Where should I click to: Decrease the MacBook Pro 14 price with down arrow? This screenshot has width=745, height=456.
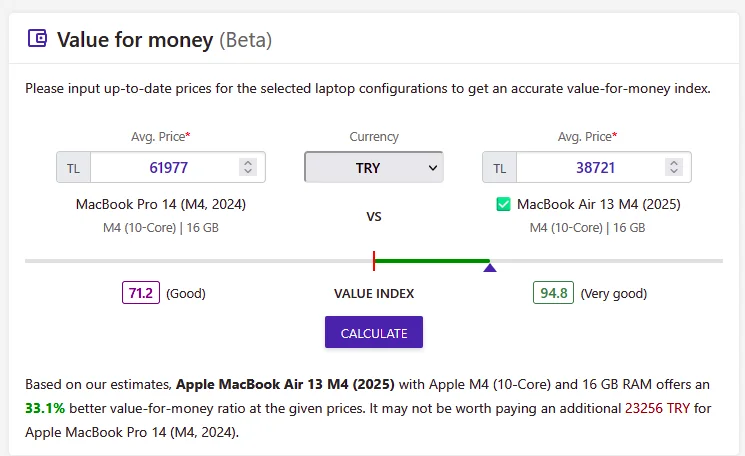[247, 172]
